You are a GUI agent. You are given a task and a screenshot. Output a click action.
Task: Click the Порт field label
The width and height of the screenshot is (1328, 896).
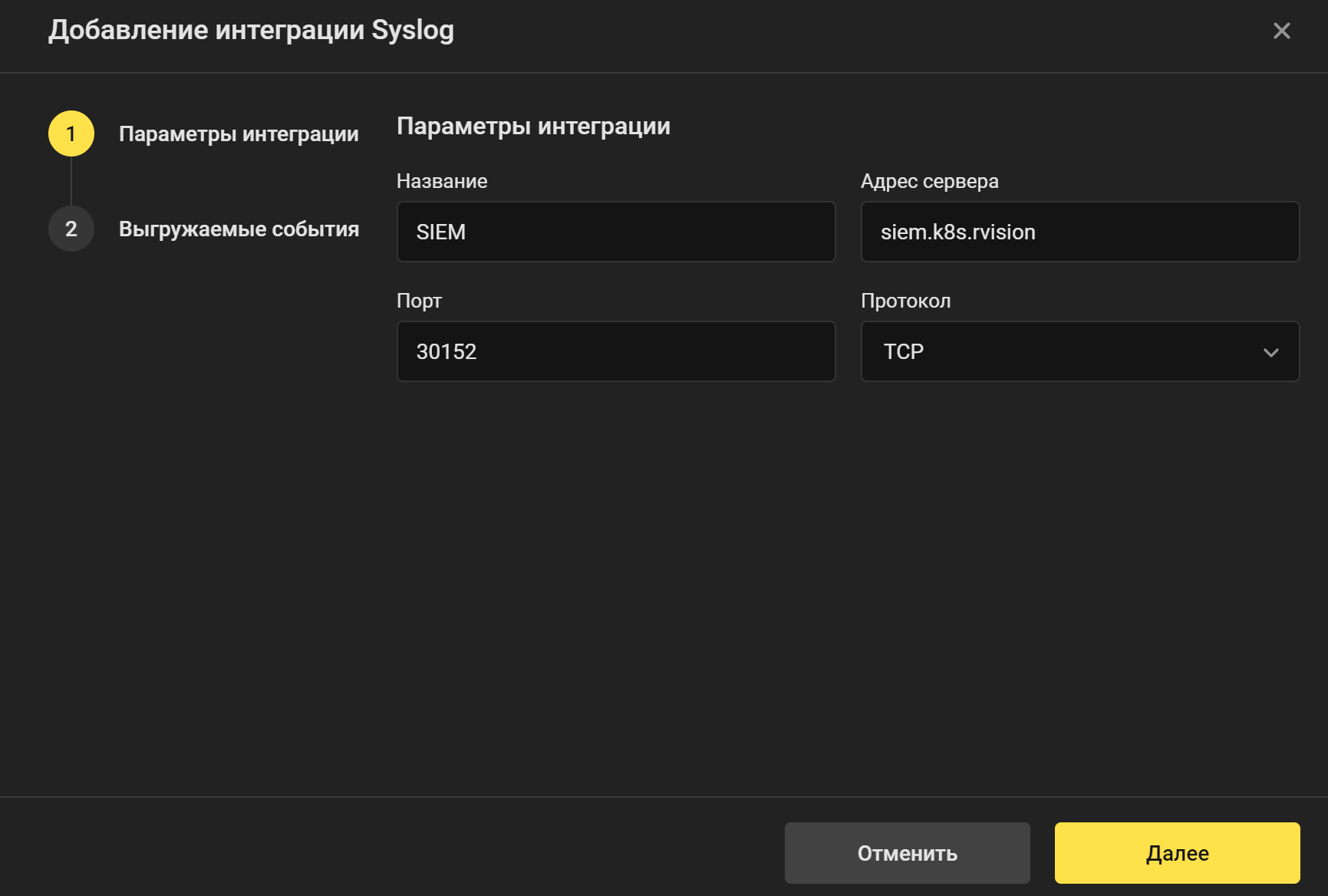pyautogui.click(x=419, y=301)
